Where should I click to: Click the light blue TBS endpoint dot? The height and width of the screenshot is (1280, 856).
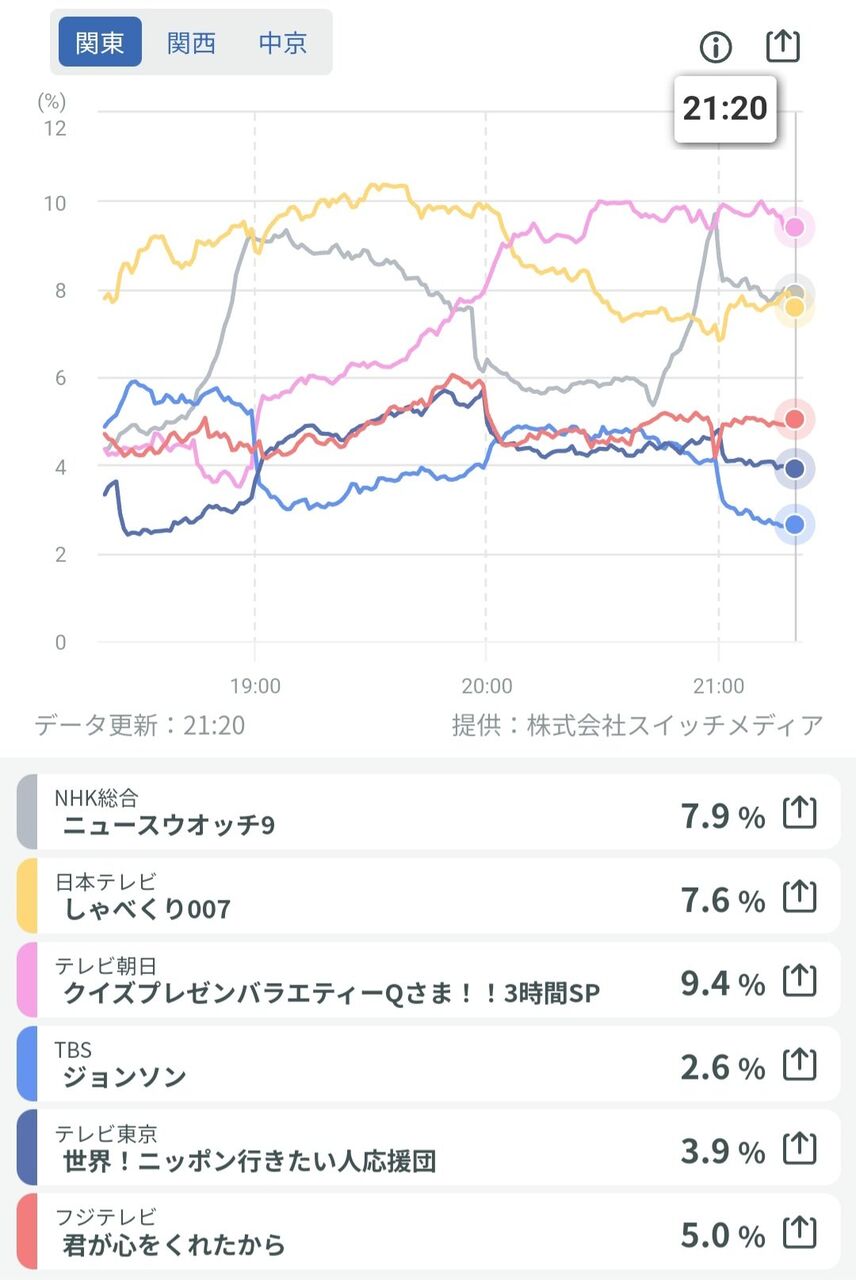tap(795, 524)
